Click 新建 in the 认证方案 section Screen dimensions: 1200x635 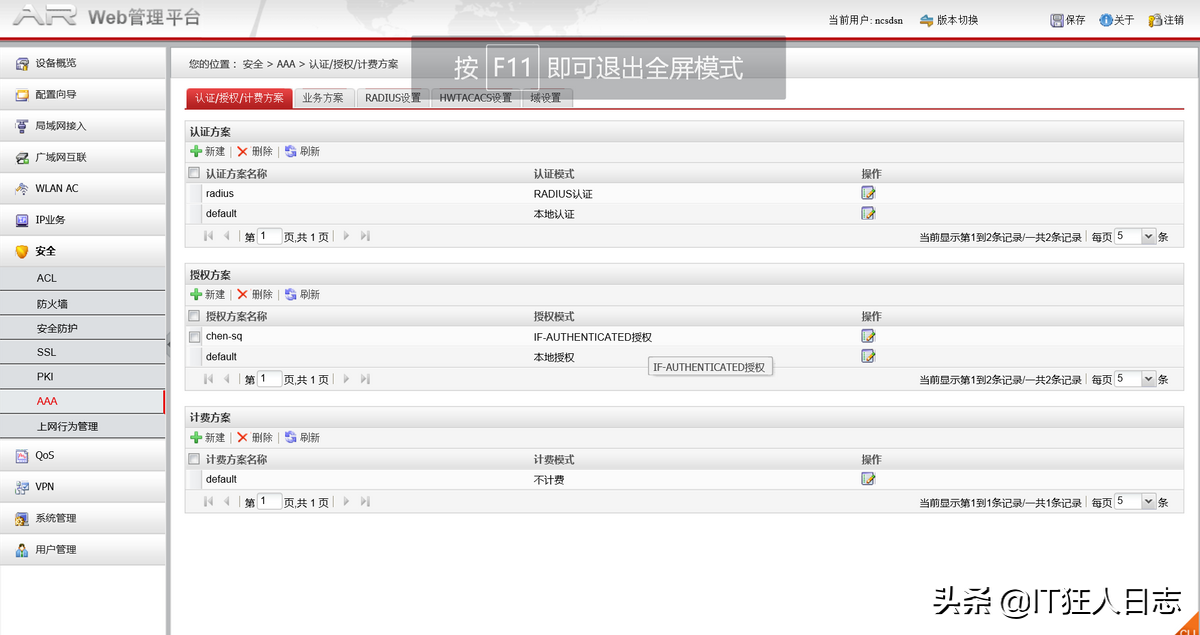click(208, 151)
